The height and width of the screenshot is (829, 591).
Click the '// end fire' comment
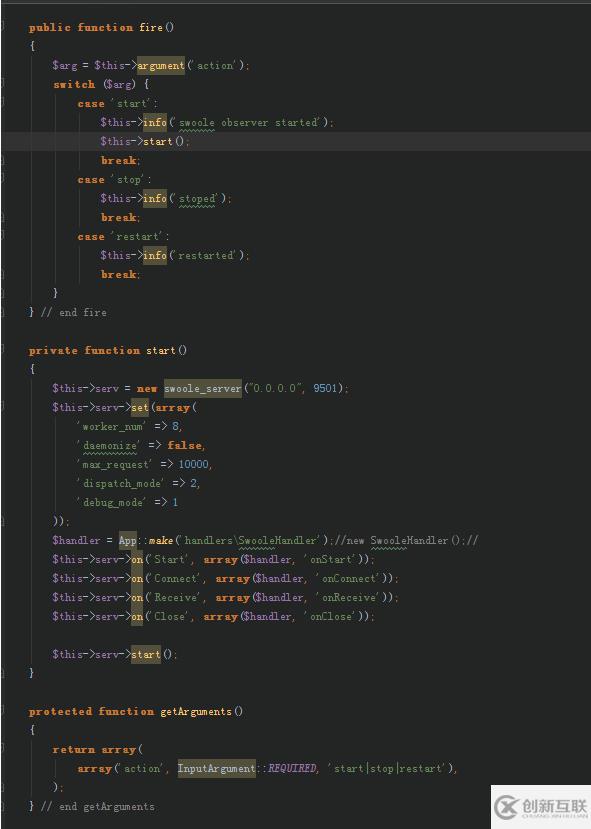[x=74, y=312]
